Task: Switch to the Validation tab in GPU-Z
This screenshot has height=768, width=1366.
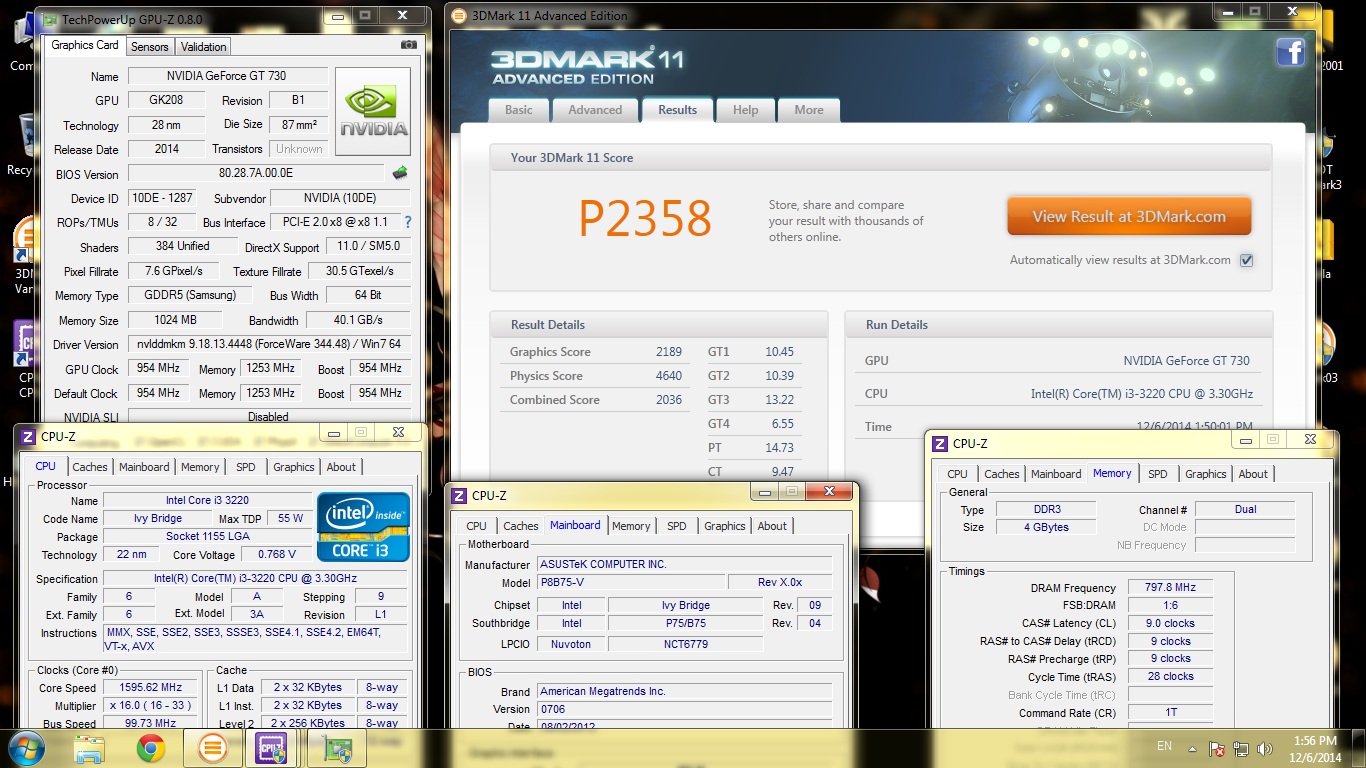Action: pos(204,46)
